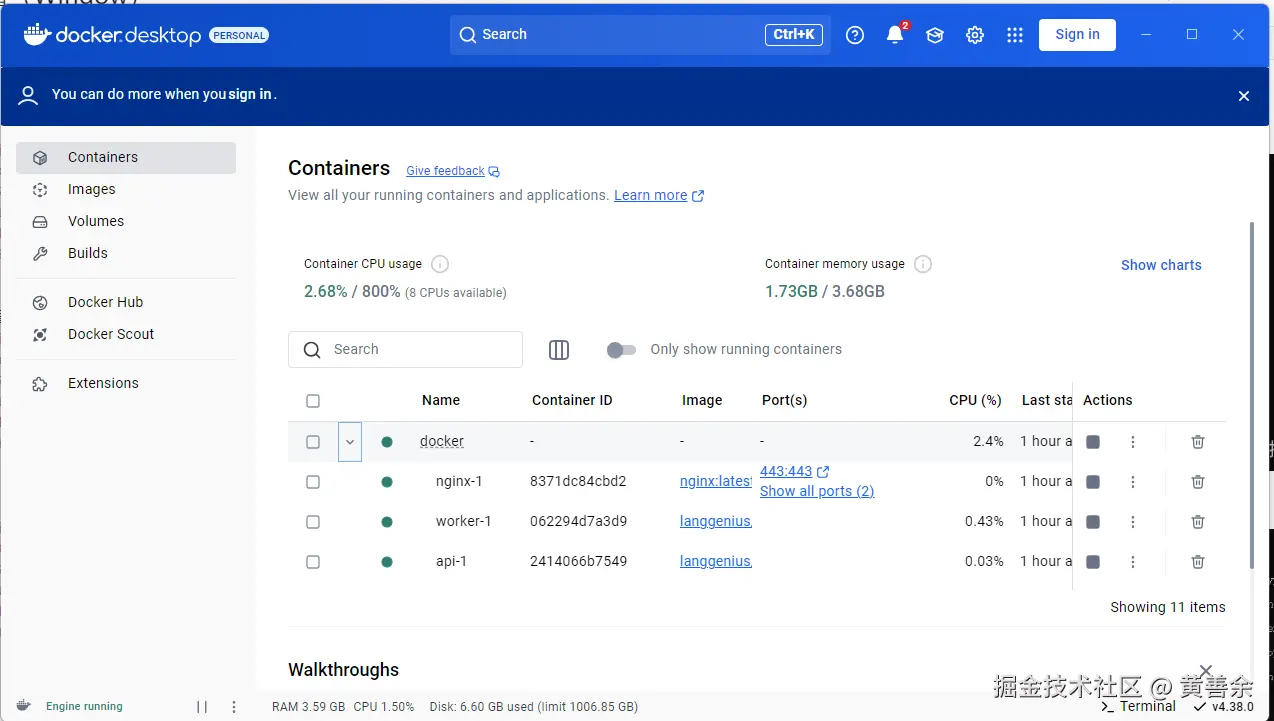Viewport: 1274px width, 721px height.
Task: Stop the api-1 container
Action: 1093,562
